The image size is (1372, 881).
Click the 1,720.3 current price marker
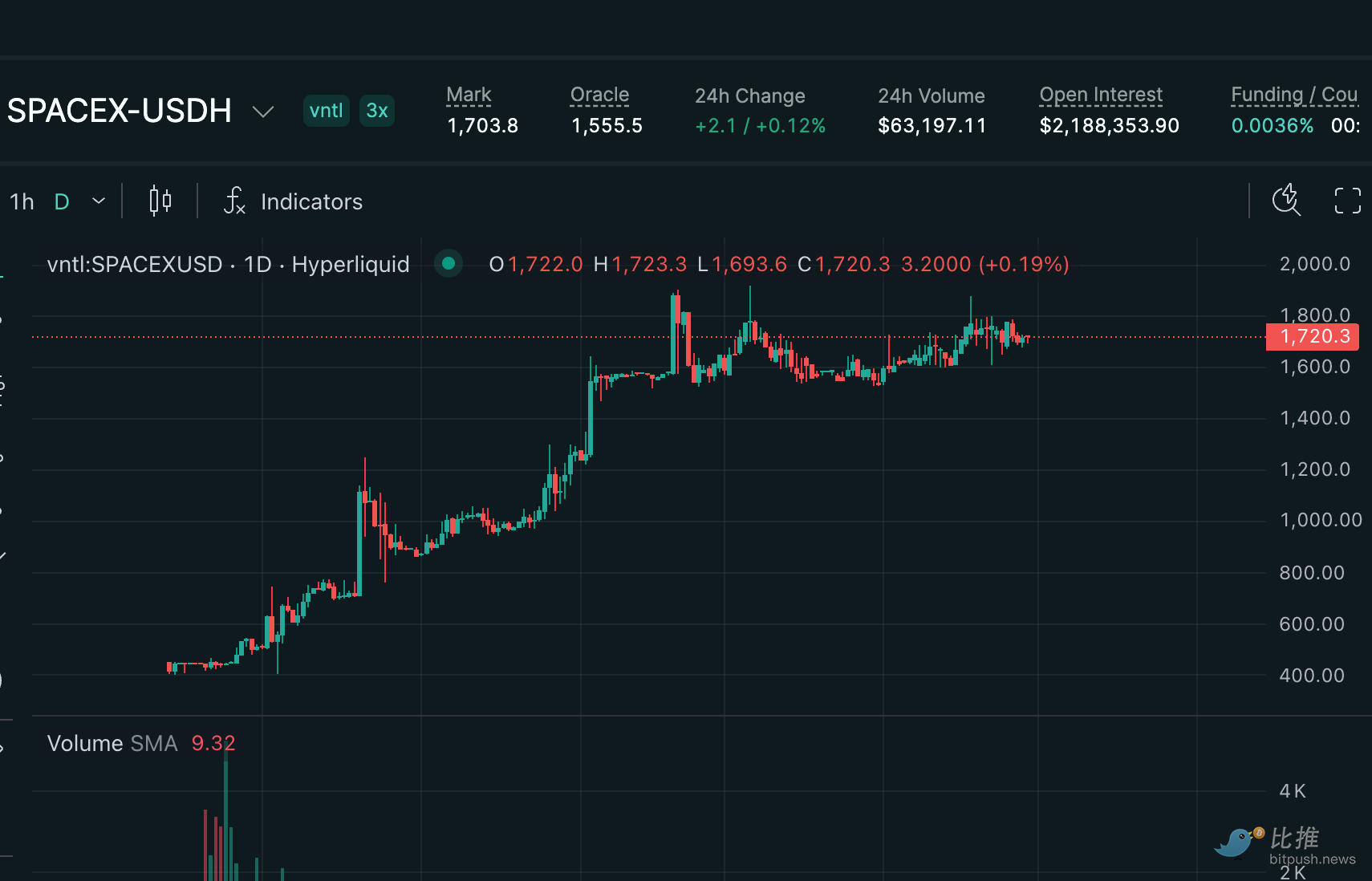(x=1313, y=336)
